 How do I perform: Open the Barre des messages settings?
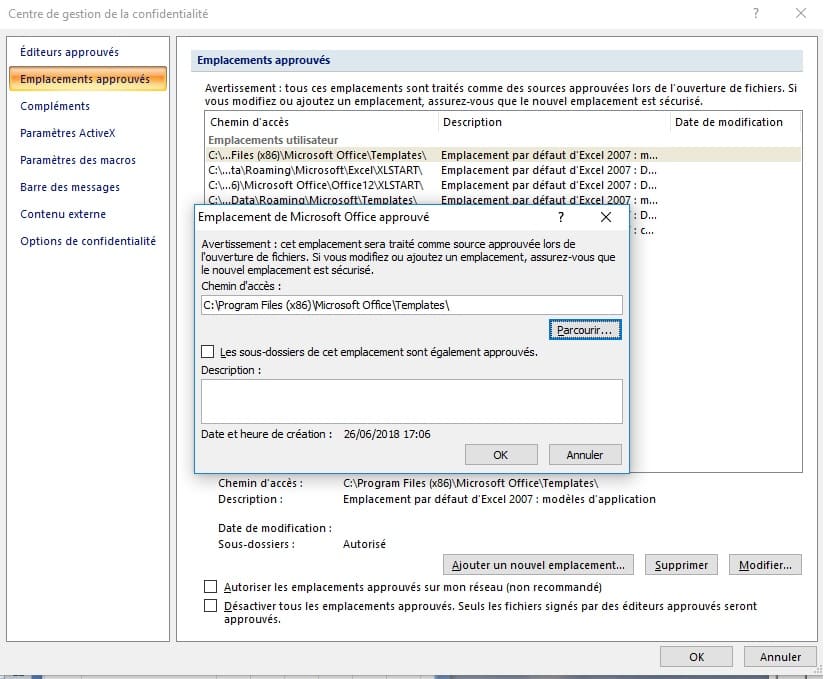tap(70, 187)
